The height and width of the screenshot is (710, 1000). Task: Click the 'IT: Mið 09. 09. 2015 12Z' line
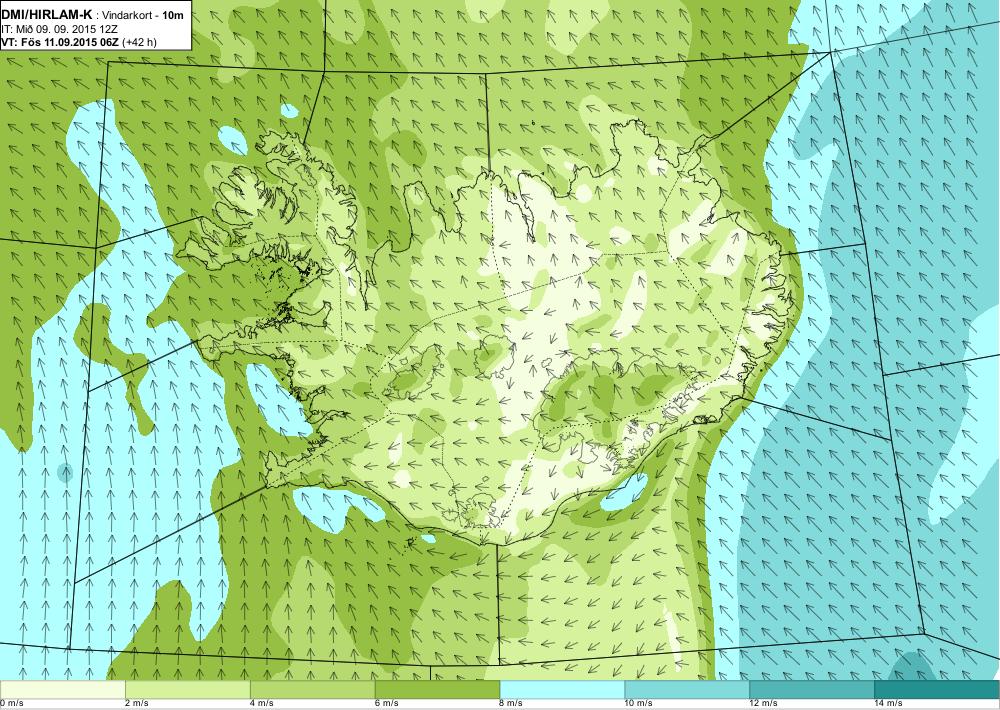pyautogui.click(x=59, y=29)
